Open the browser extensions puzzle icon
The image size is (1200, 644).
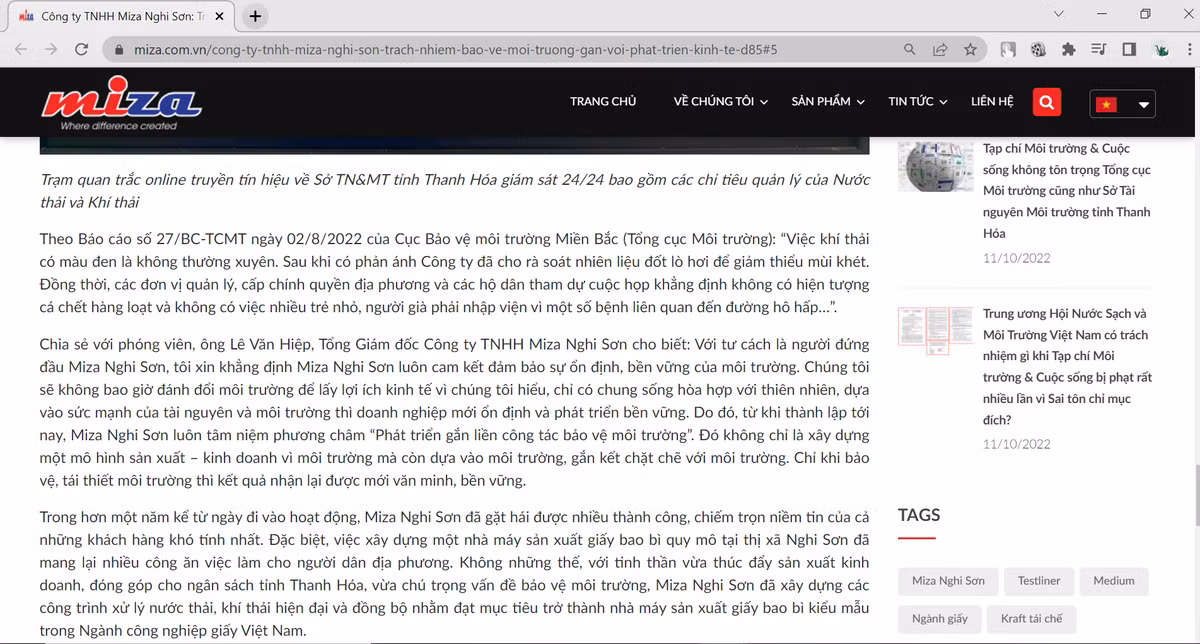coord(1069,48)
